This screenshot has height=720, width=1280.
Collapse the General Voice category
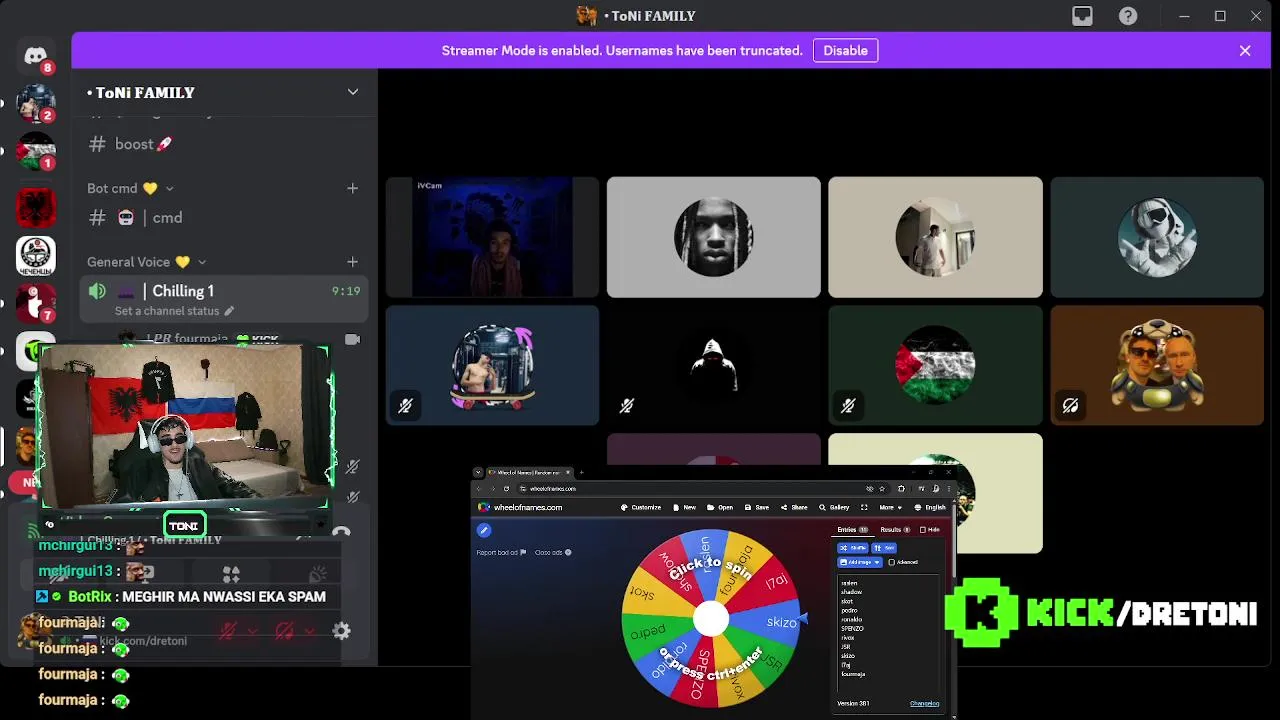click(x=201, y=262)
